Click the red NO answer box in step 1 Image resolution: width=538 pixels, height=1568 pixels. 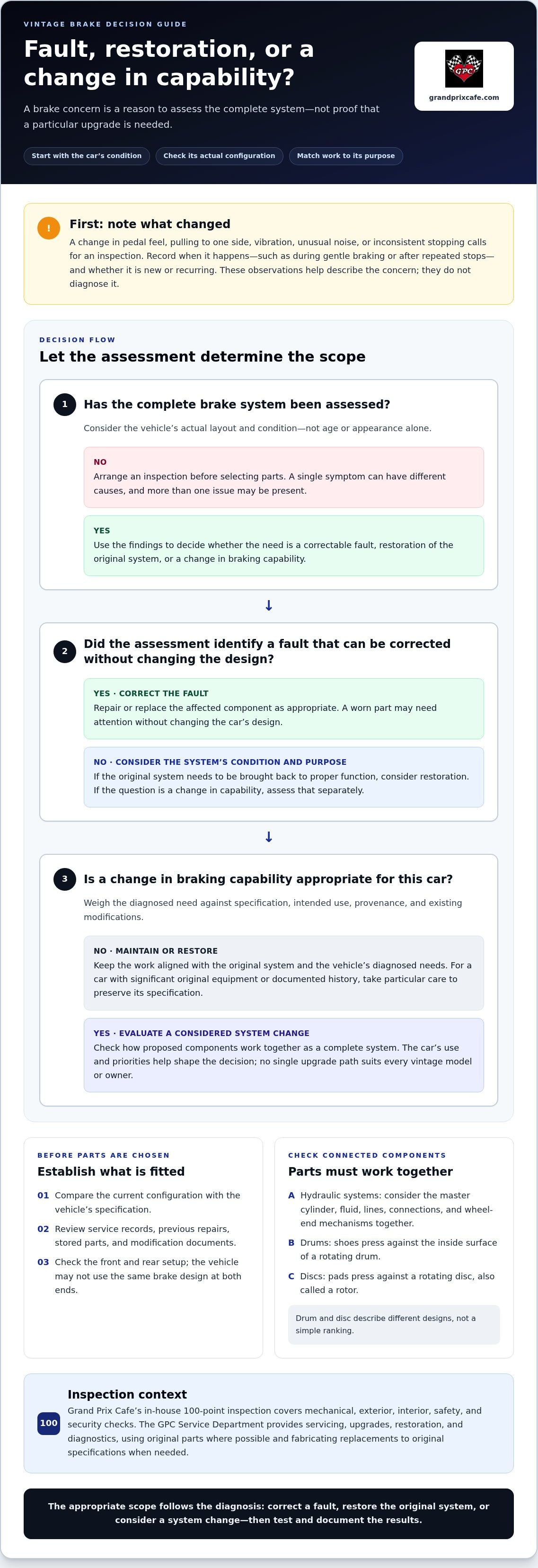[x=283, y=477]
